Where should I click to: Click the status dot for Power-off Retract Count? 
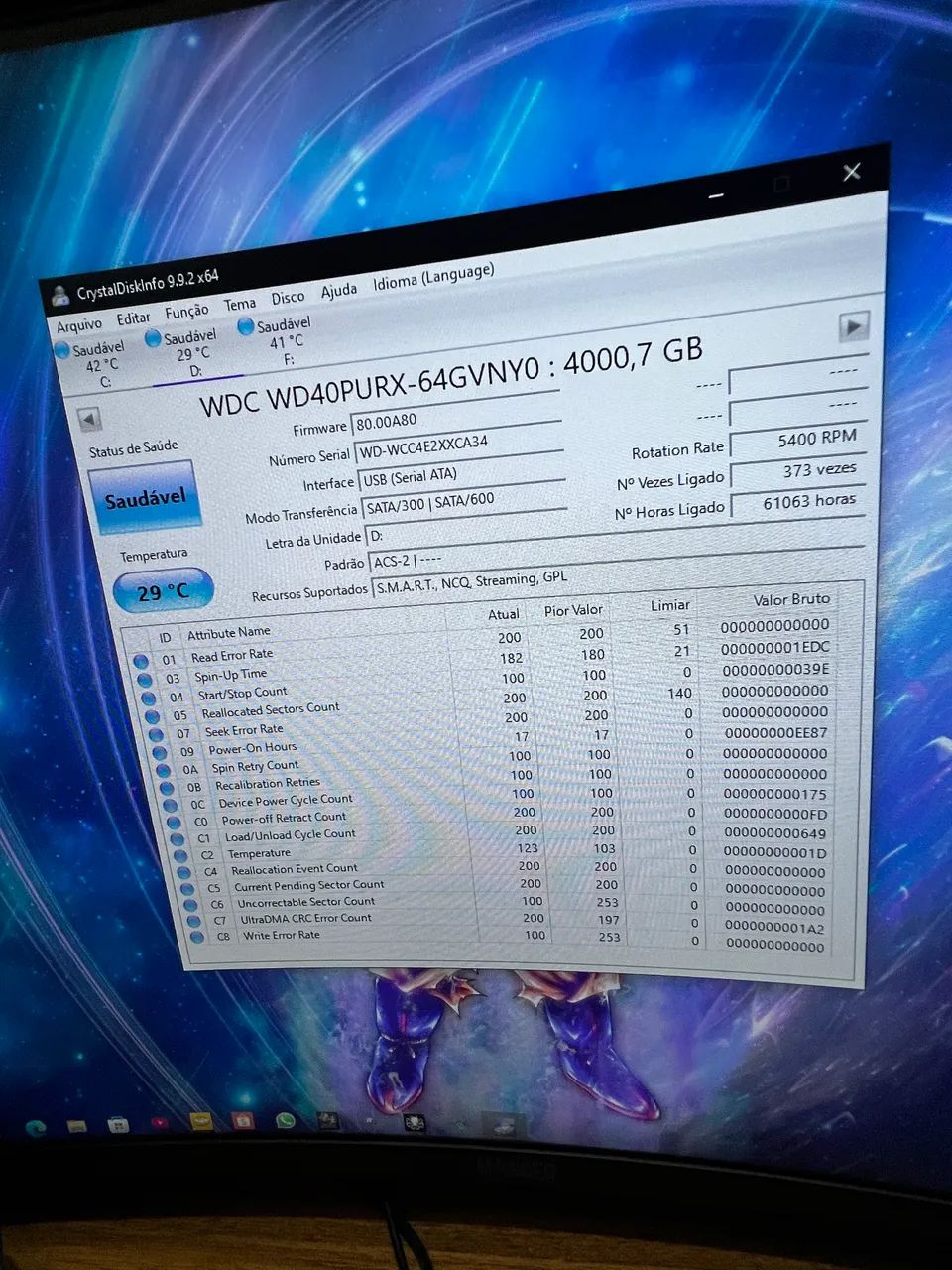[x=175, y=823]
